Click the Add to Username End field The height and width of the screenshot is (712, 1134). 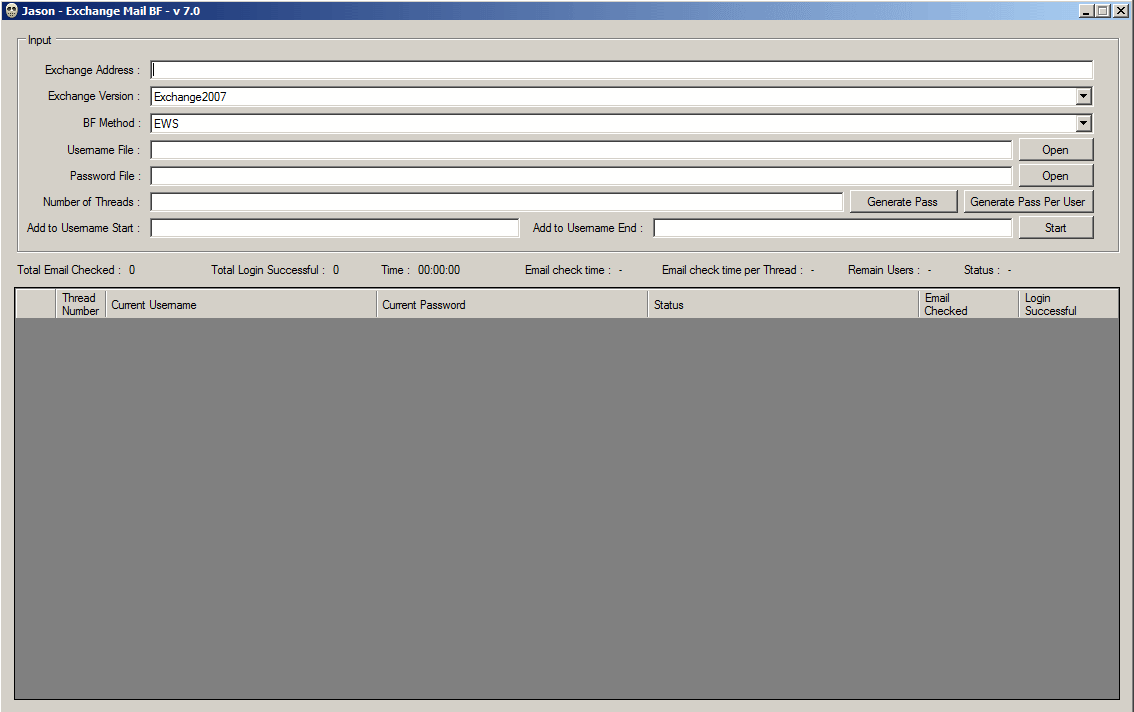point(832,228)
